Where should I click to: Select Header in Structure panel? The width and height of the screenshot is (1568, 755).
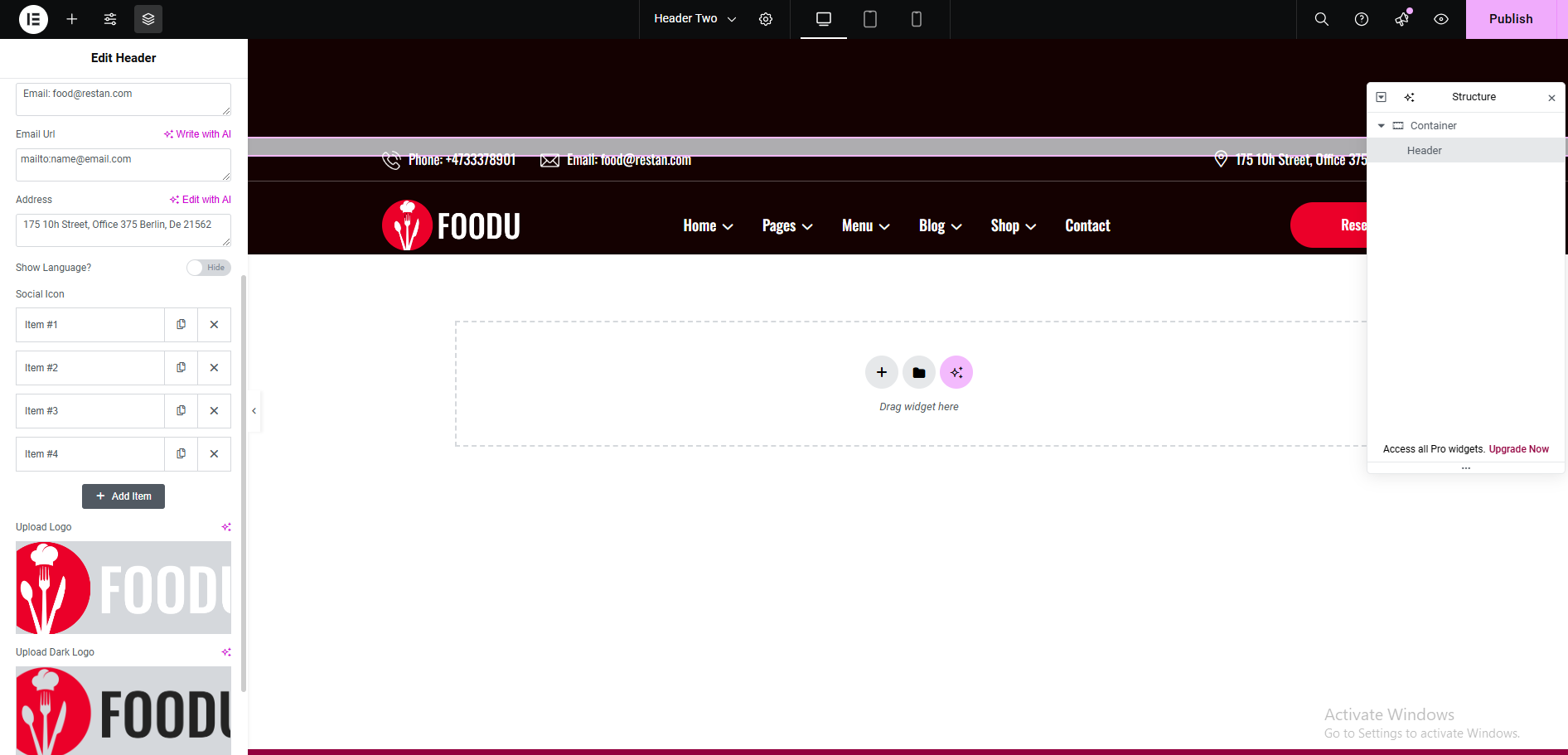click(1424, 151)
